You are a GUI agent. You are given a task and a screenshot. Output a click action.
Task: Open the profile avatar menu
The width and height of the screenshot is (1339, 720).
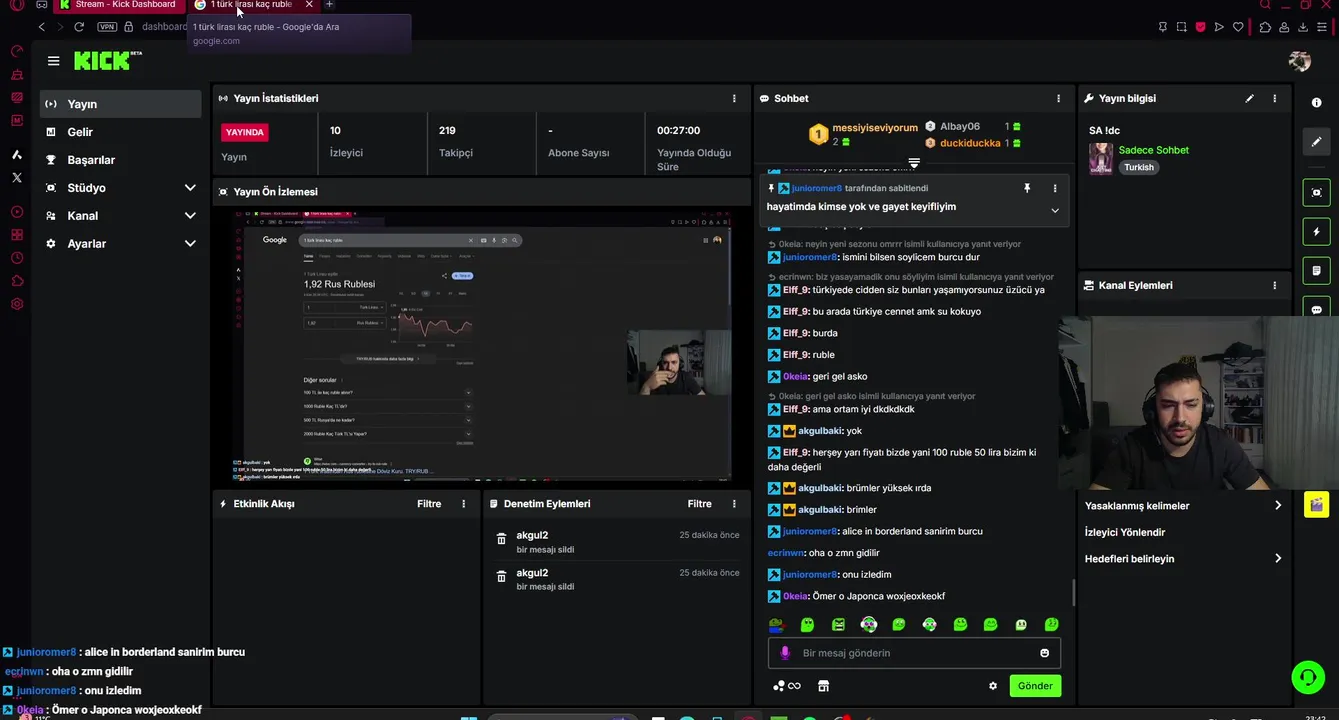coord(1300,61)
